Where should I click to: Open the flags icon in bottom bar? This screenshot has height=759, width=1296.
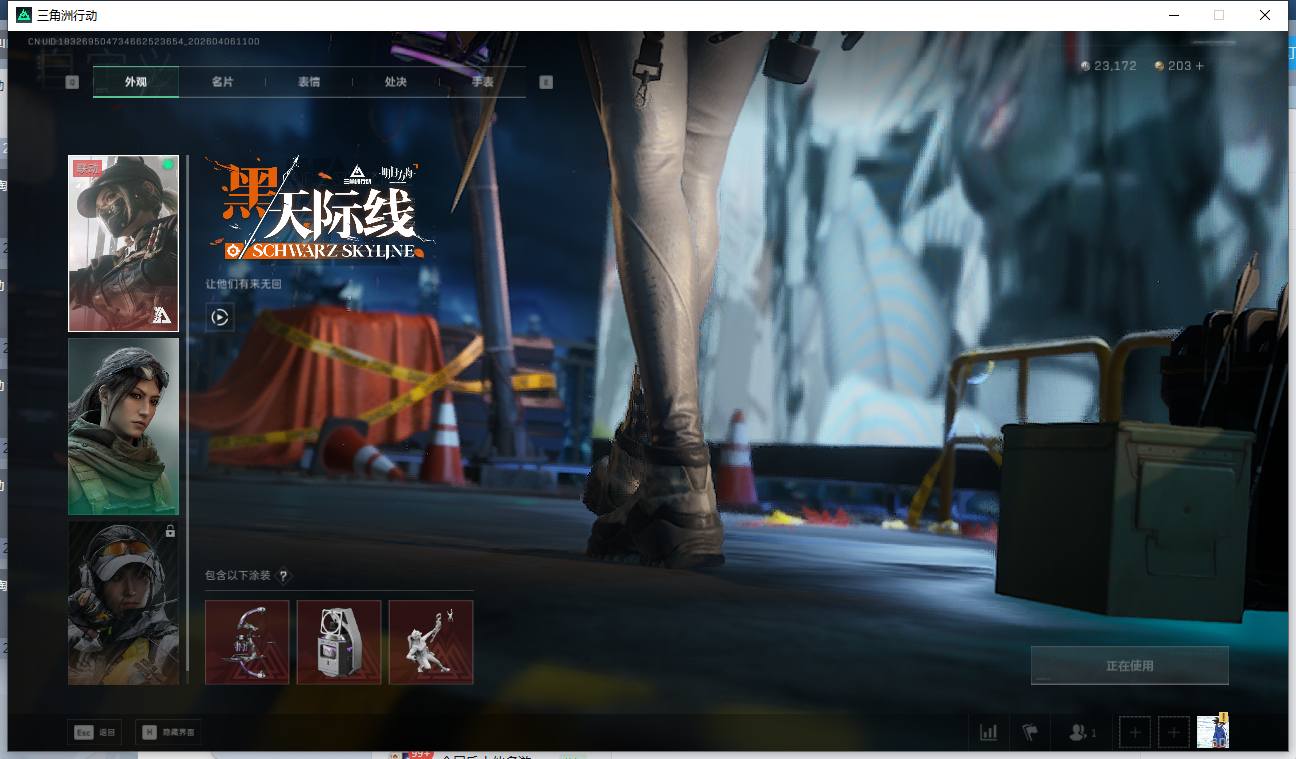[1030, 733]
